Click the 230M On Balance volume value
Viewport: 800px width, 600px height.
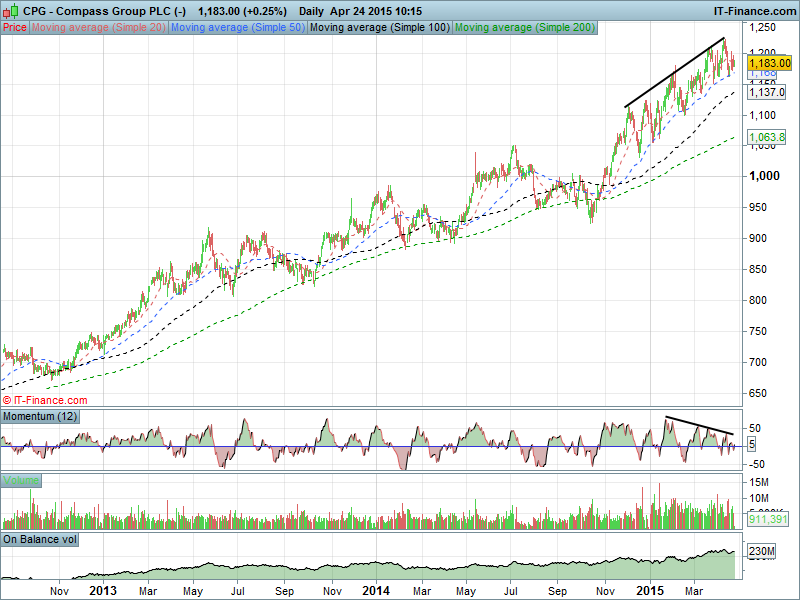coord(764,552)
